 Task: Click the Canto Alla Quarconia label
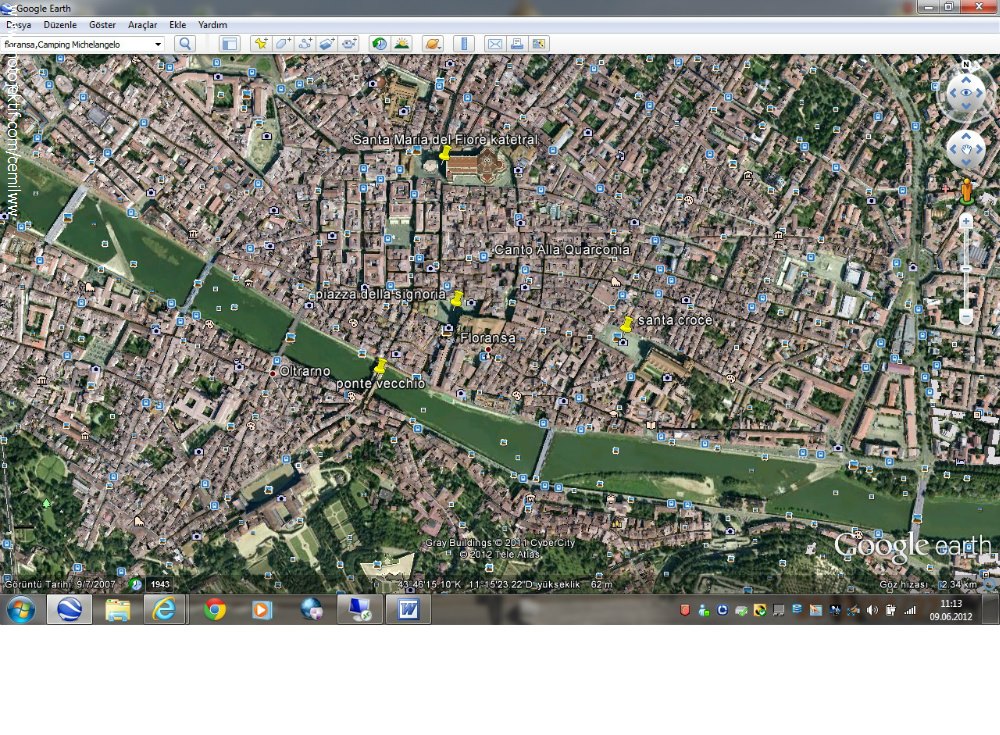coord(562,249)
